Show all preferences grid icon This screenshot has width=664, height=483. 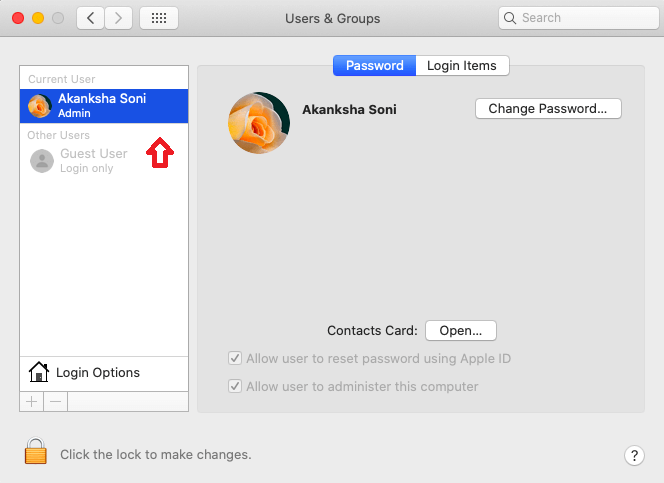pyautogui.click(x=159, y=18)
